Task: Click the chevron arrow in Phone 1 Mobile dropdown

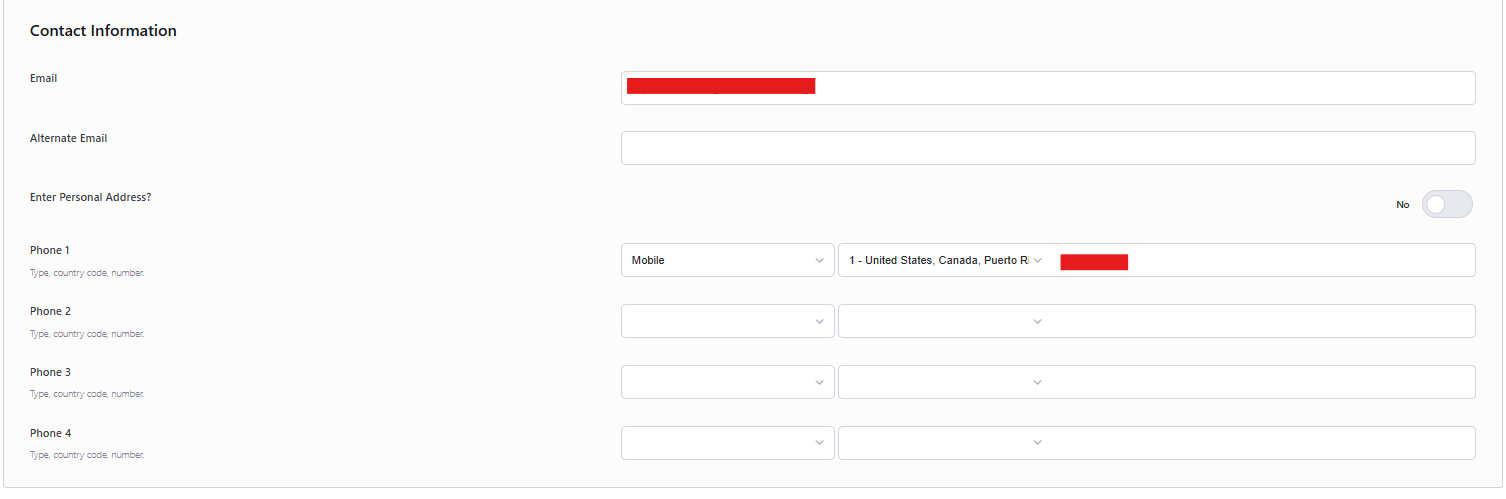Action: (819, 261)
